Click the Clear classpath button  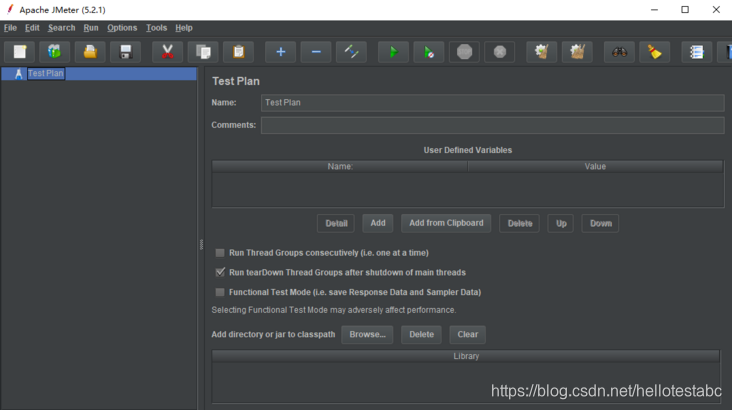(x=467, y=334)
